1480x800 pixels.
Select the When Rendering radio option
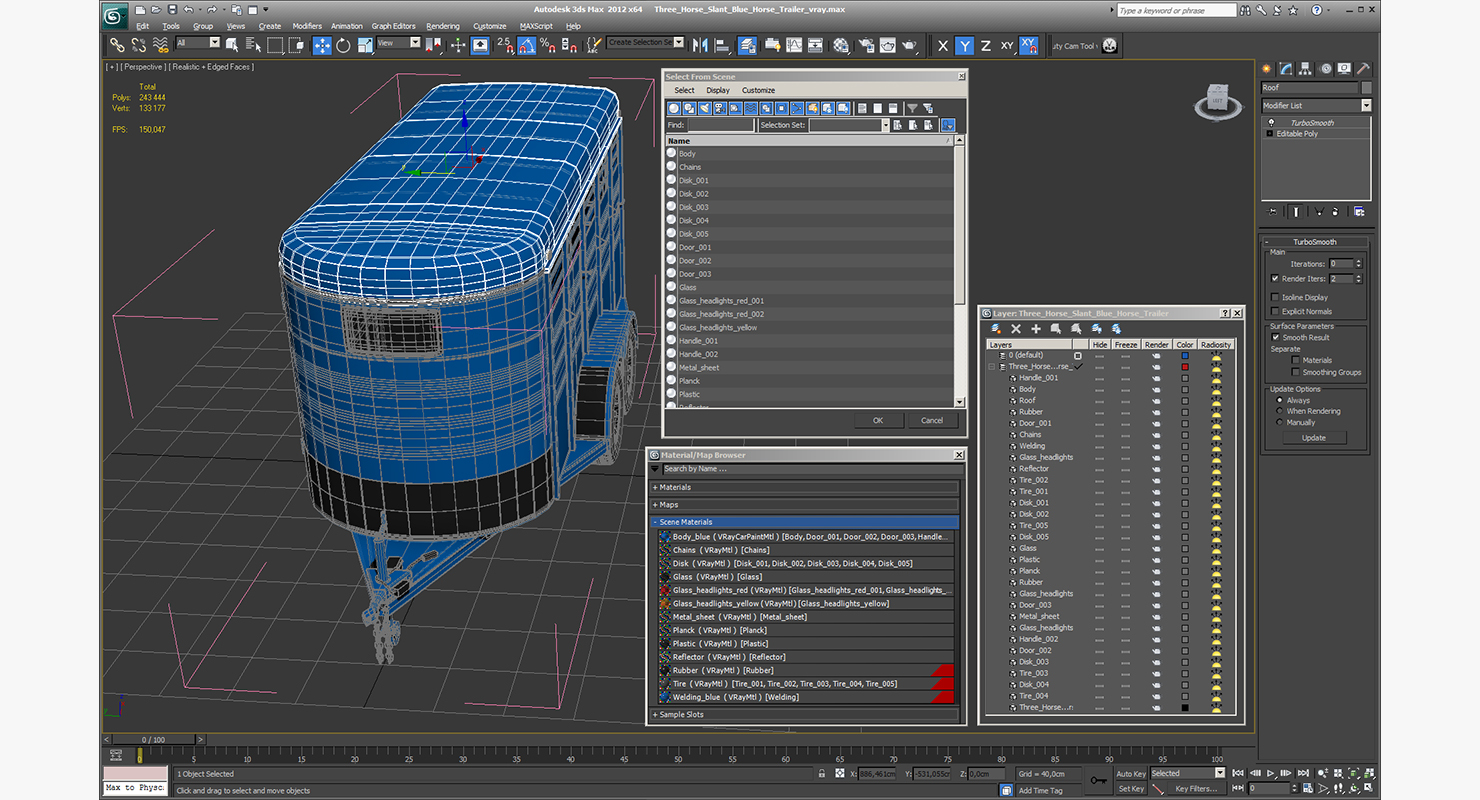[1280, 411]
